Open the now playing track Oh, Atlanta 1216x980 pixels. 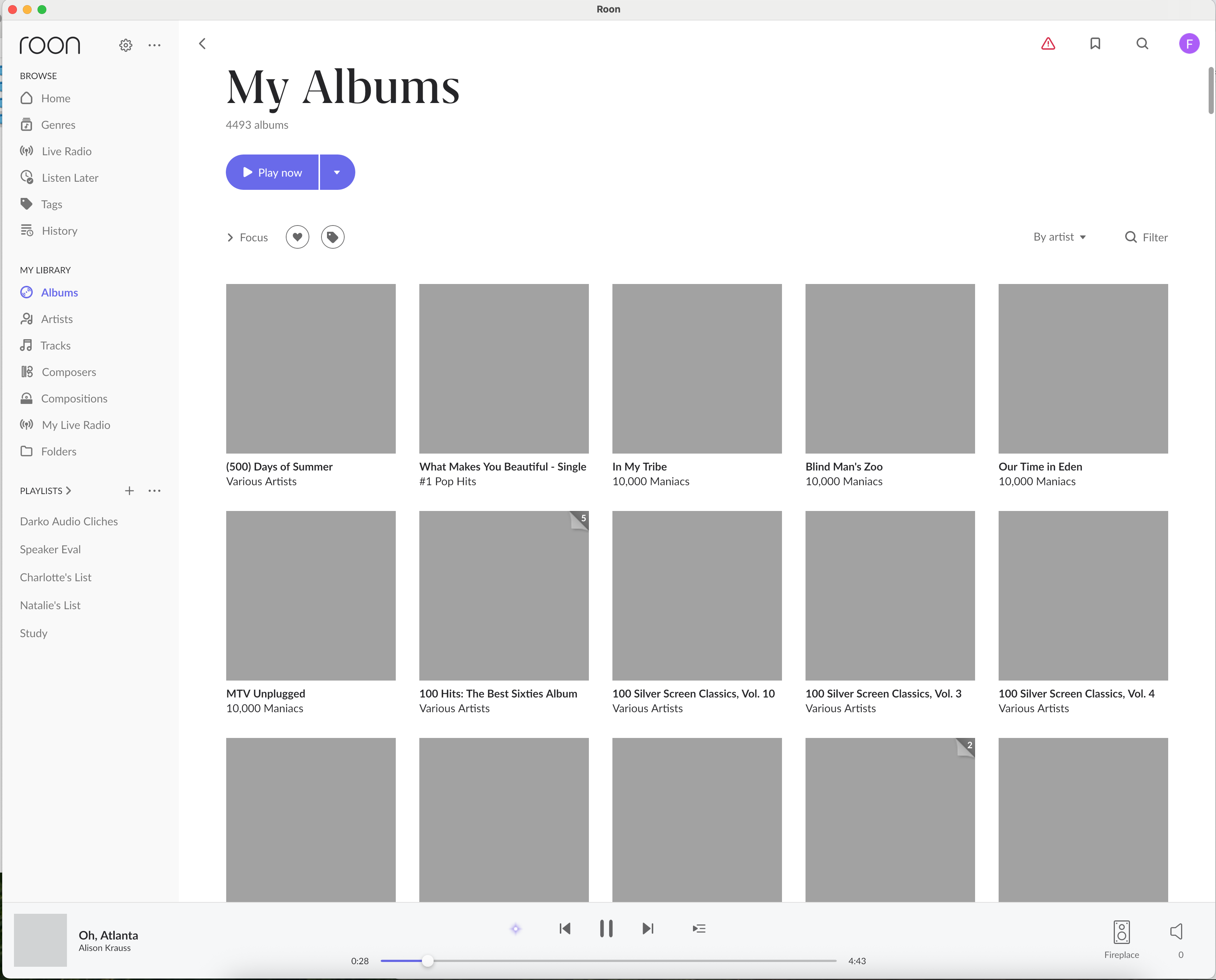(x=109, y=935)
